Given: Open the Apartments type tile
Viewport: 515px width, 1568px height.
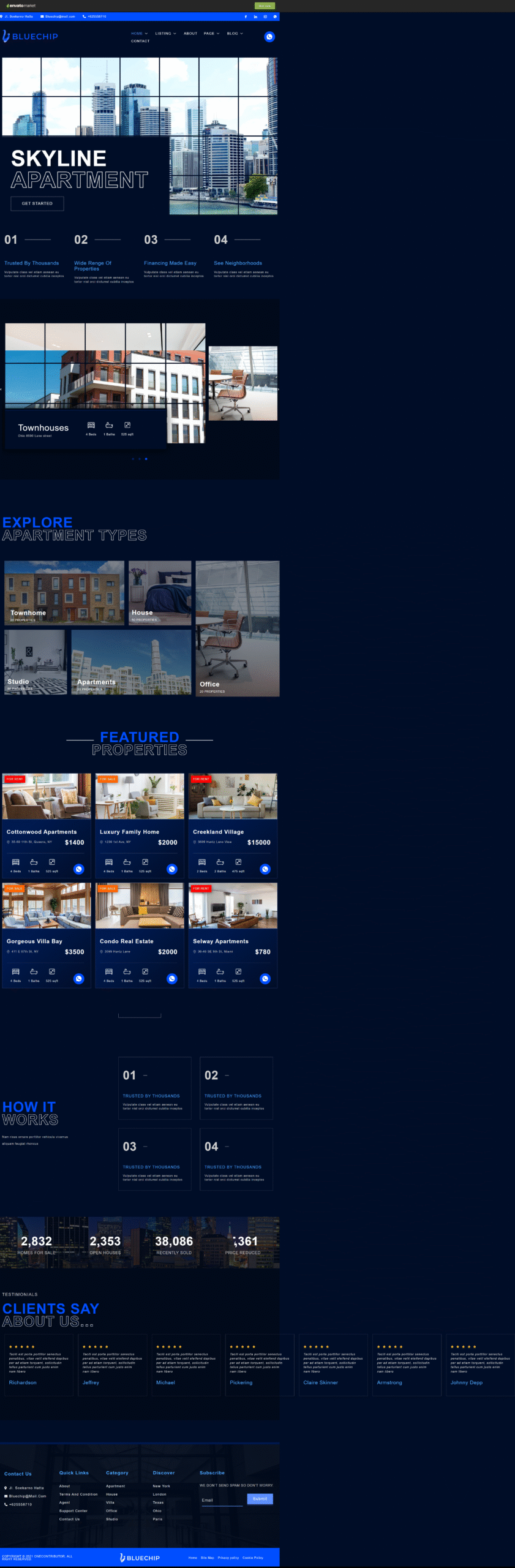Looking at the screenshot, I should [131, 662].
